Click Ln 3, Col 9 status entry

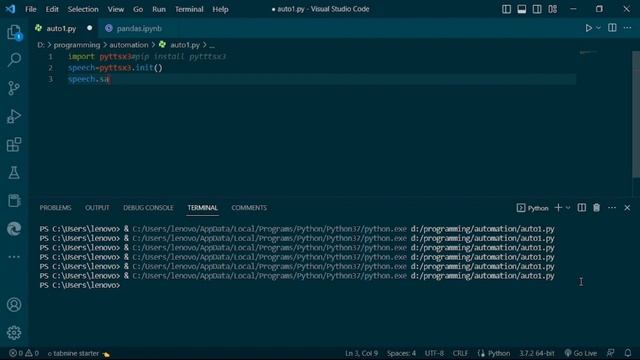tap(361, 353)
